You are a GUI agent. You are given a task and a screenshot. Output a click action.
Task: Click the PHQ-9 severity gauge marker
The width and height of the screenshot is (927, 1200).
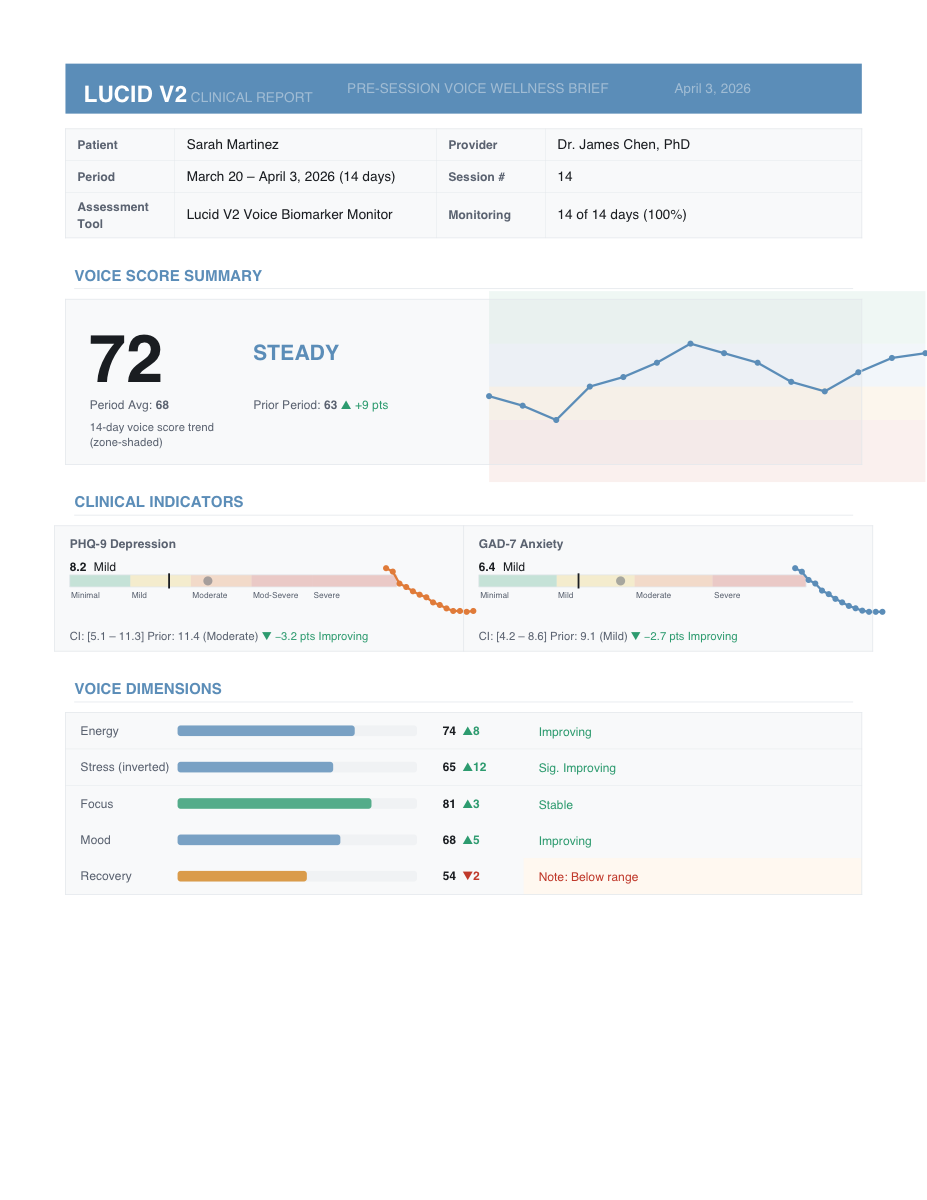tap(170, 580)
